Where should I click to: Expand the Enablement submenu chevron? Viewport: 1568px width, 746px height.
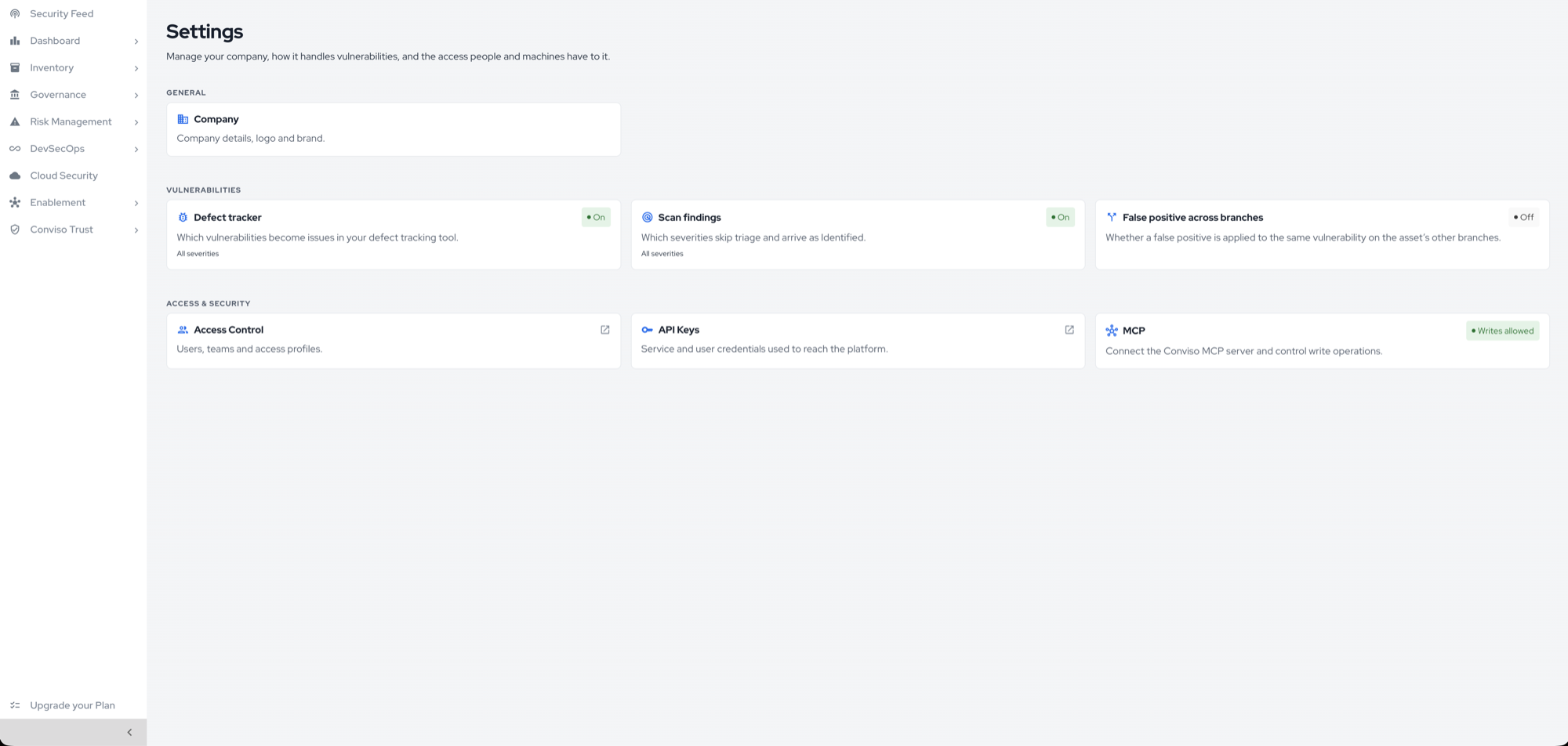136,203
